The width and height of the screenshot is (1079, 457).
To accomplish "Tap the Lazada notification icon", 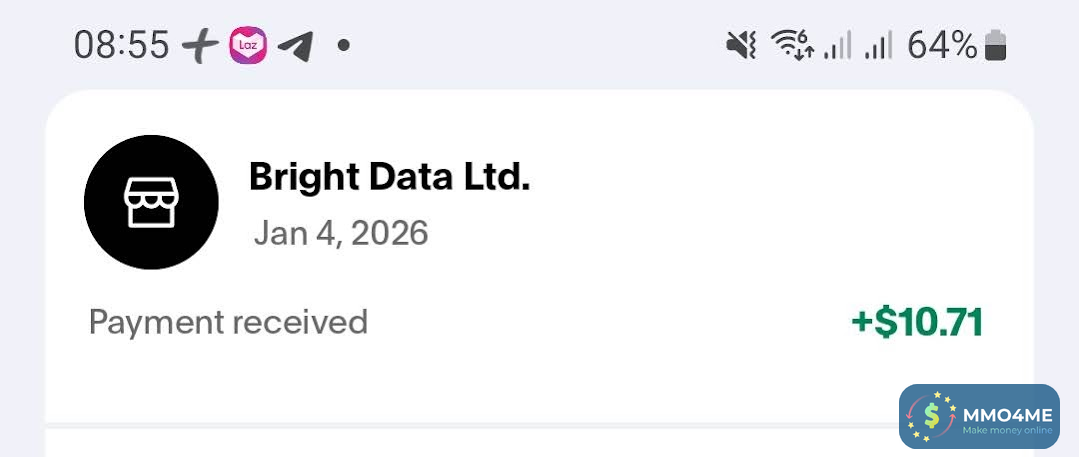I will pyautogui.click(x=248, y=45).
